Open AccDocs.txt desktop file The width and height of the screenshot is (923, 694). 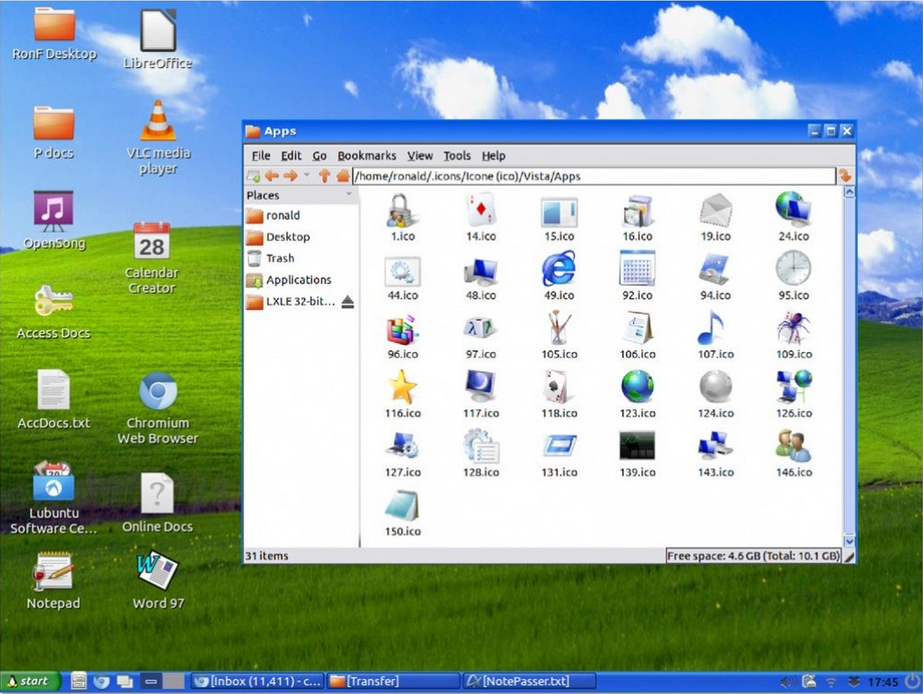pyautogui.click(x=54, y=399)
